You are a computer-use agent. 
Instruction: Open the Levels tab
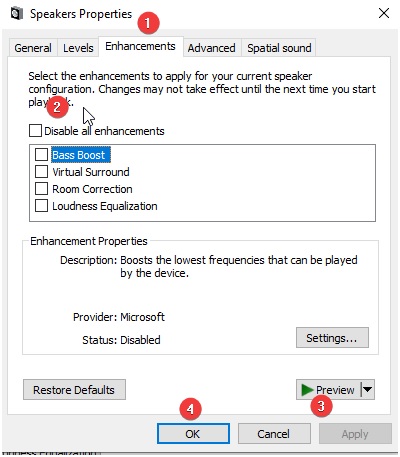click(x=78, y=48)
